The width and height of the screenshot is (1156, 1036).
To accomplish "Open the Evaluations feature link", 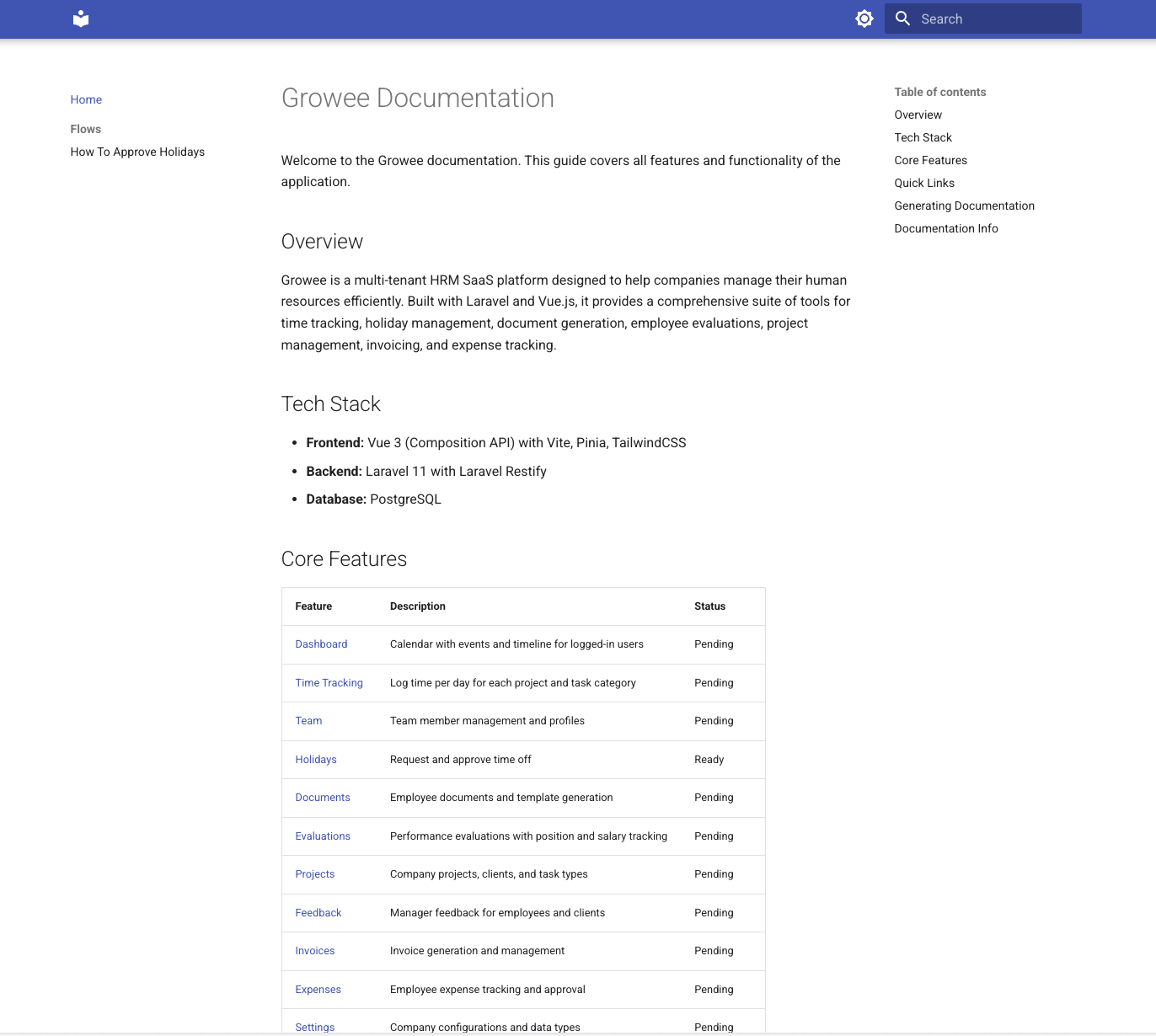I will click(x=323, y=836).
